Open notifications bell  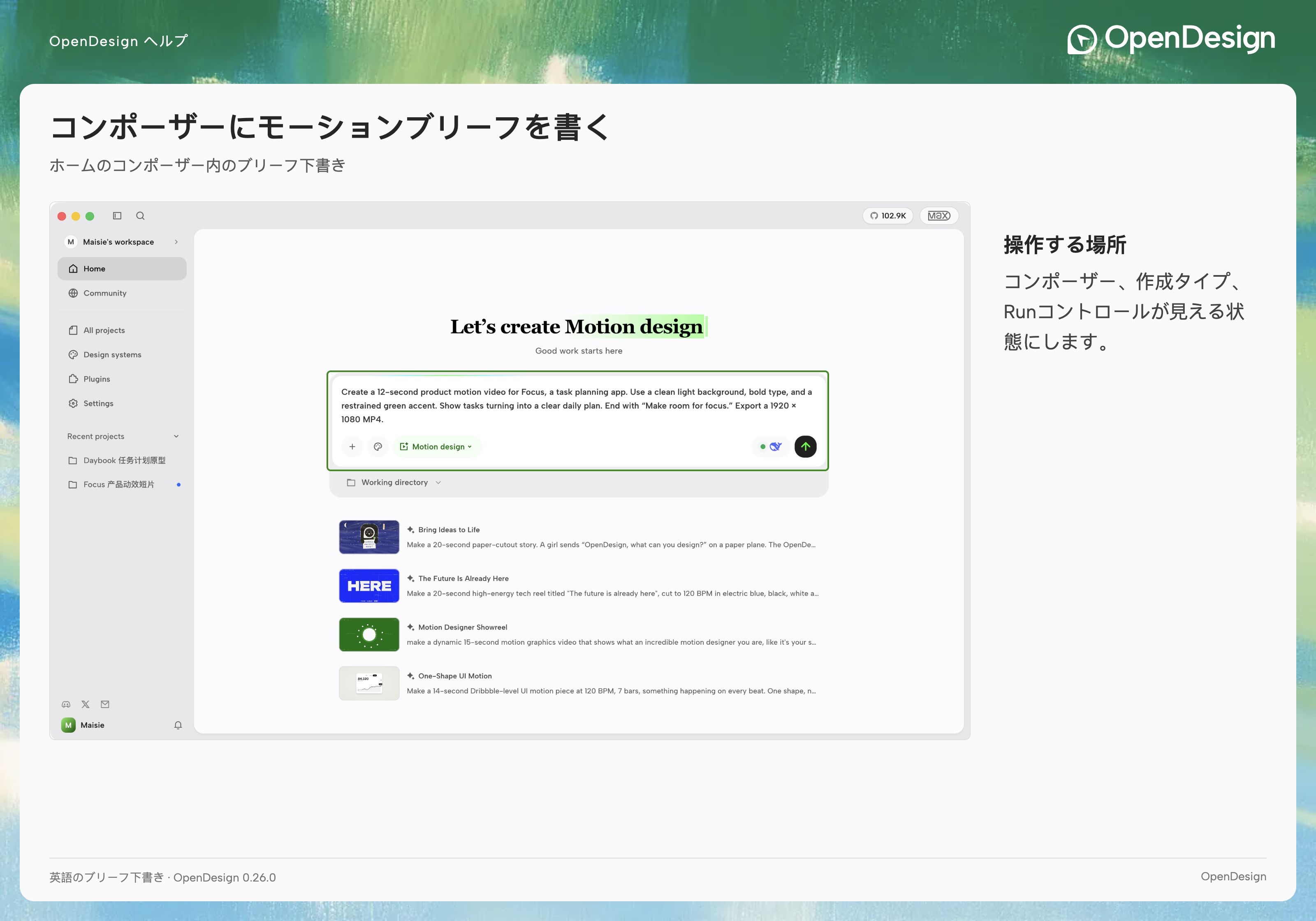[x=178, y=725]
